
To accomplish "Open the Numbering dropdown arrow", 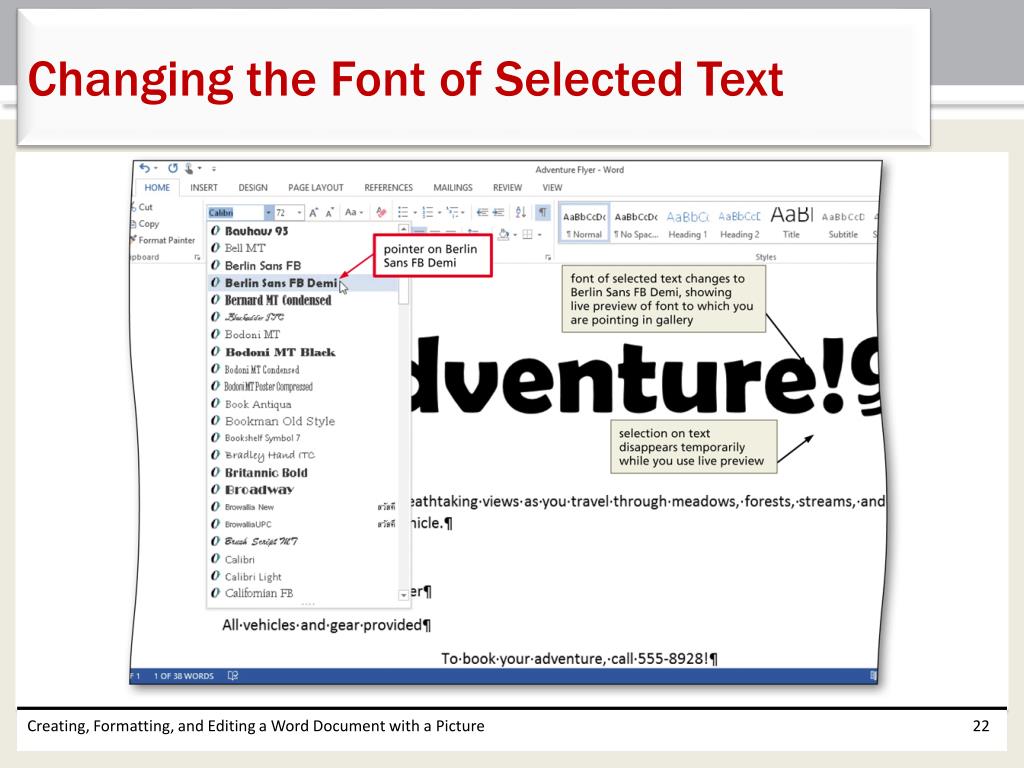I will (x=440, y=213).
